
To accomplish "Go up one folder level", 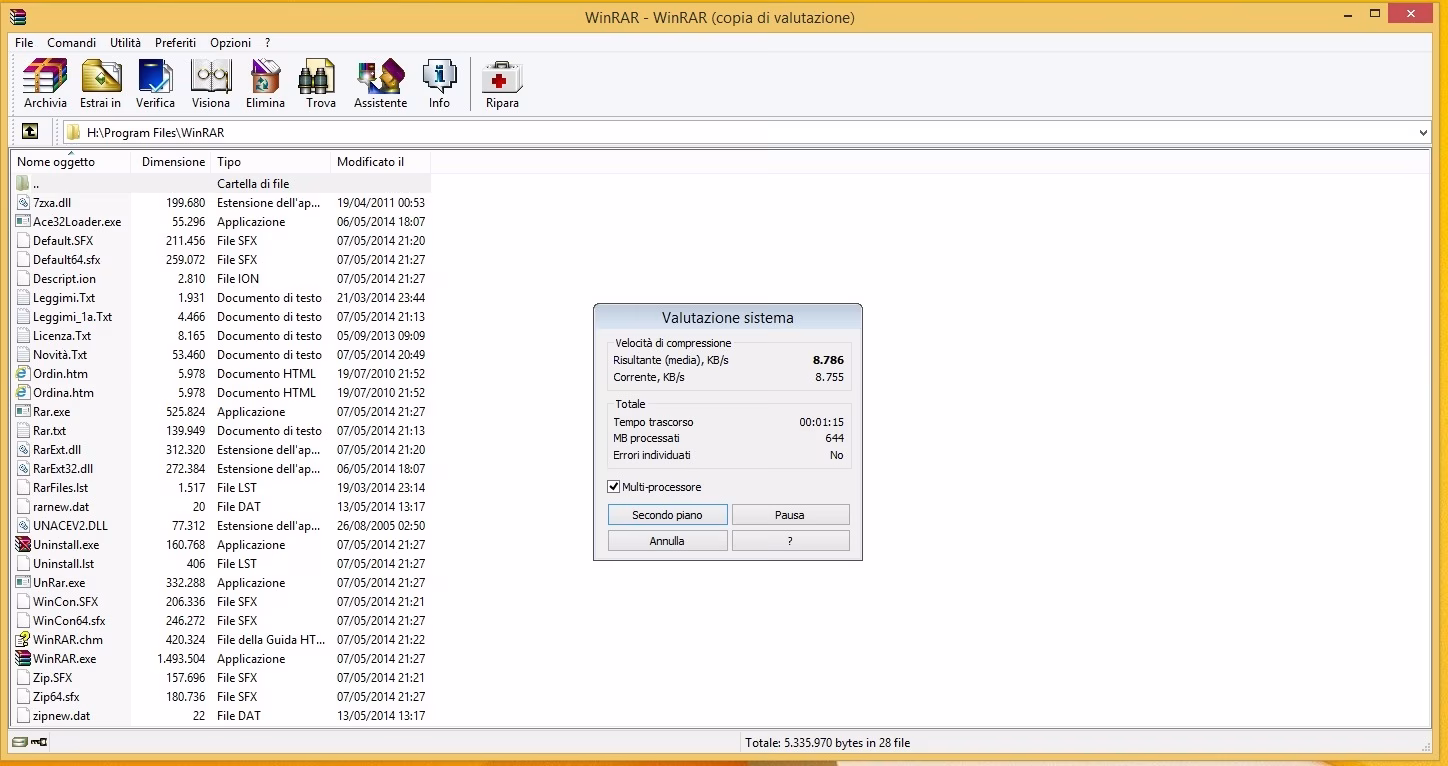I will [30, 131].
